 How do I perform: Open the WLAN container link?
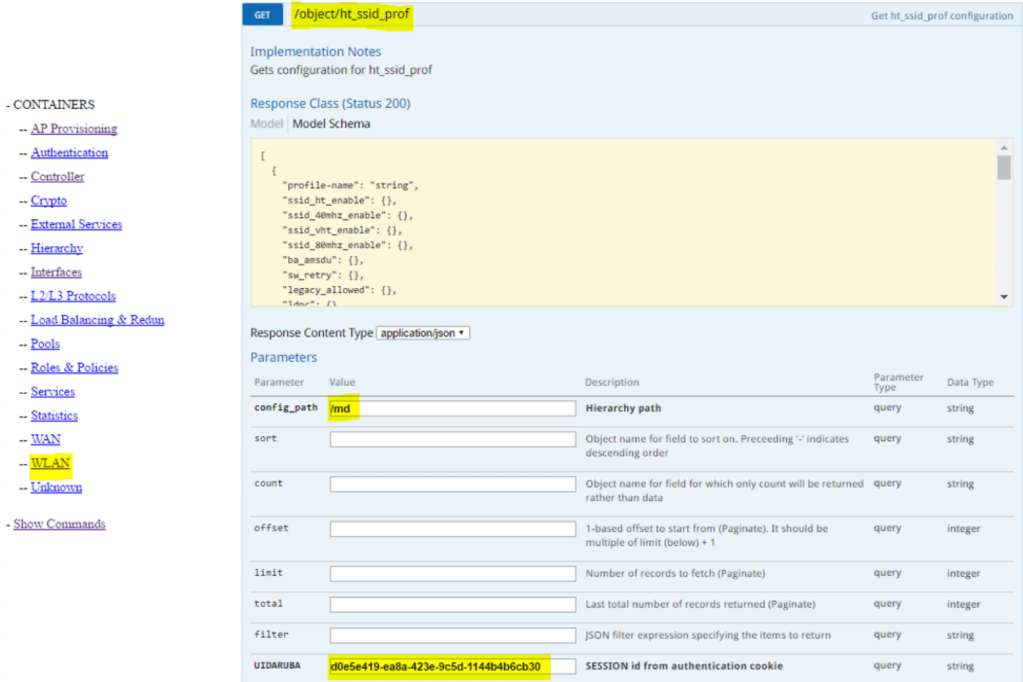[x=50, y=464]
